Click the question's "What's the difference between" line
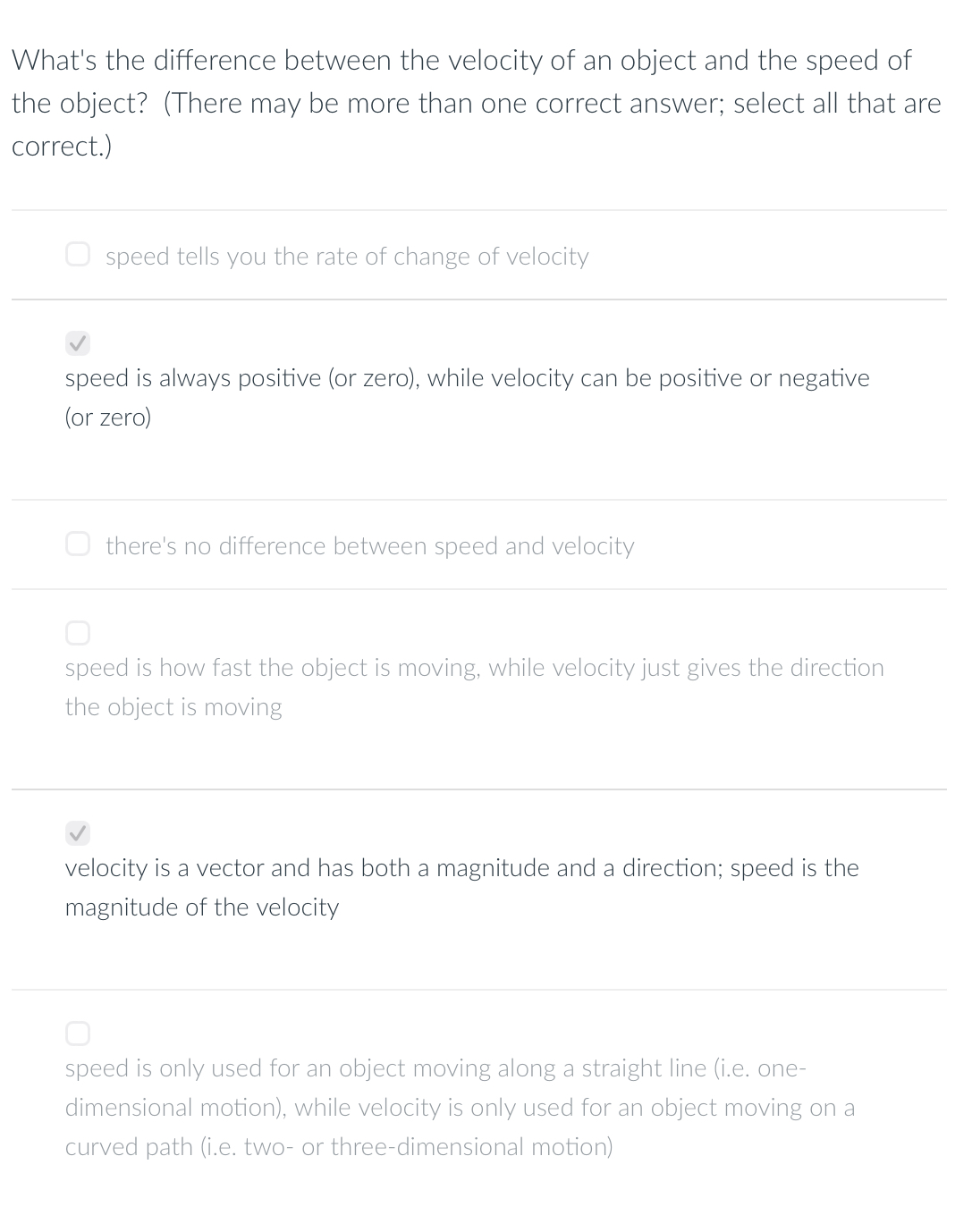The width and height of the screenshot is (972, 1232). point(461,60)
